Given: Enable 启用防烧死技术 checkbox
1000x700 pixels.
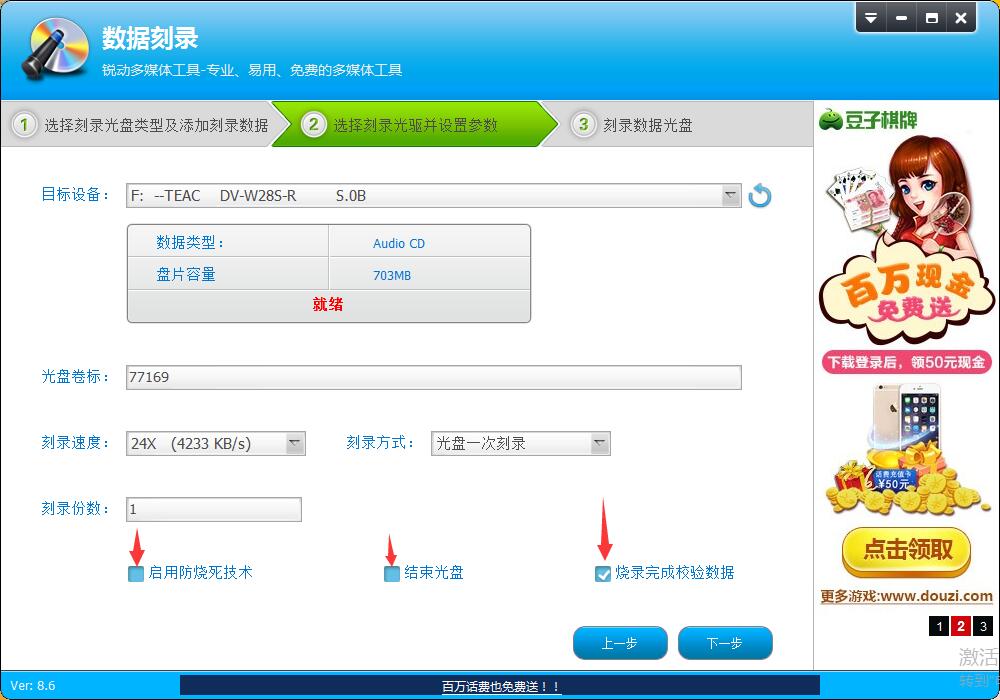Looking at the screenshot, I should point(136,574).
